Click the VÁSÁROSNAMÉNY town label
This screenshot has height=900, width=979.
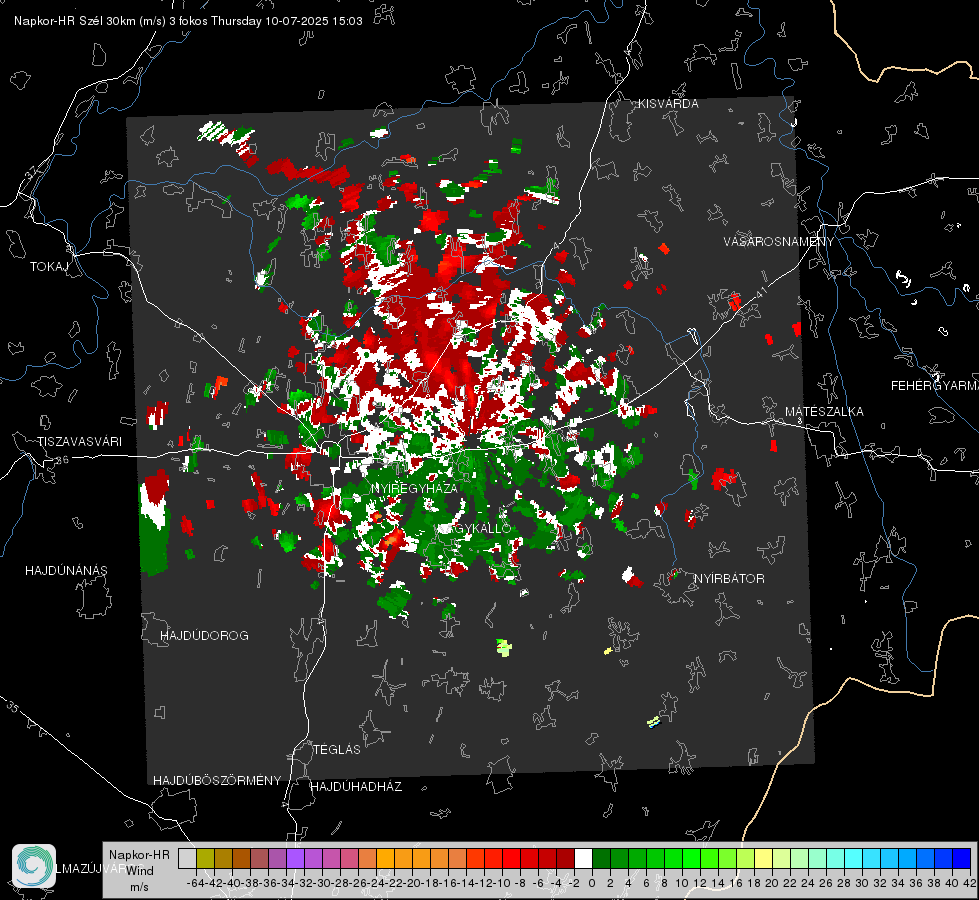(x=779, y=241)
